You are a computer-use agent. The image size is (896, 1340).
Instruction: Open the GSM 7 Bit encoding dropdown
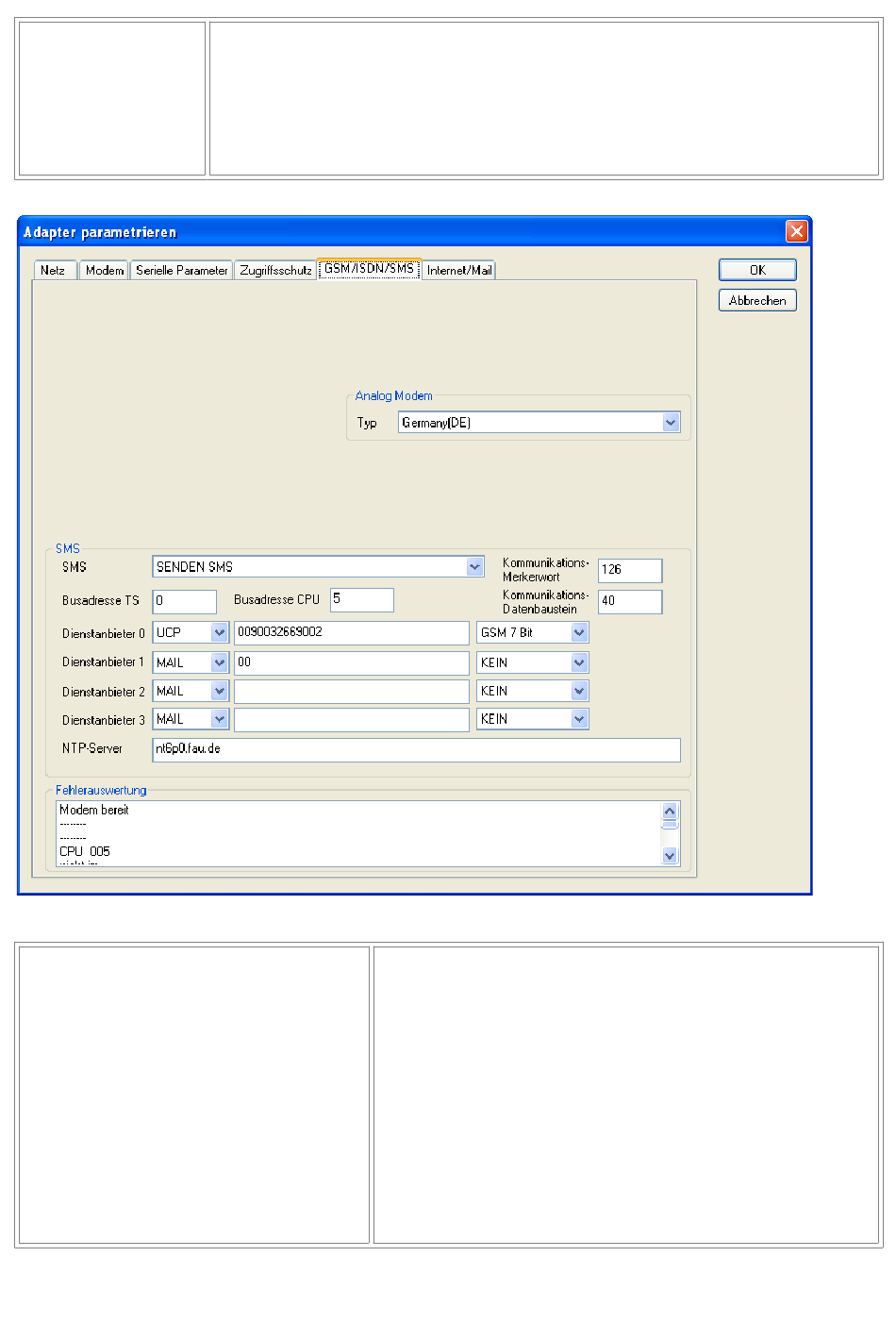point(578,632)
